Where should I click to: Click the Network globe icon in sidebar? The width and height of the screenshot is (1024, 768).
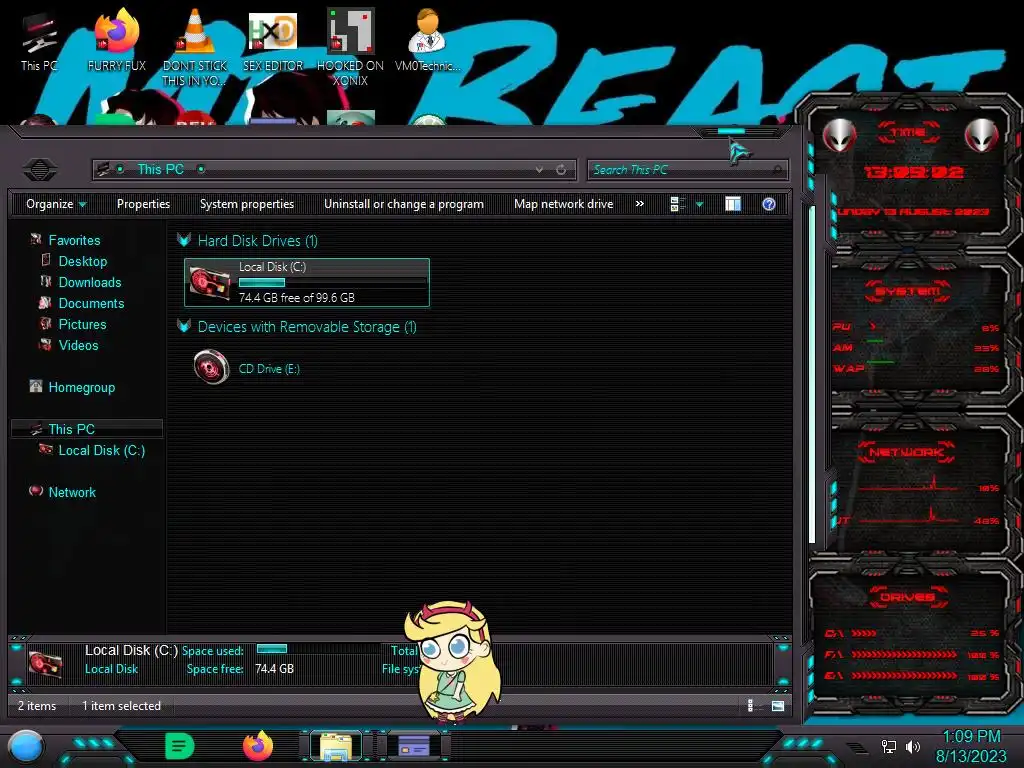pyautogui.click(x=36, y=491)
